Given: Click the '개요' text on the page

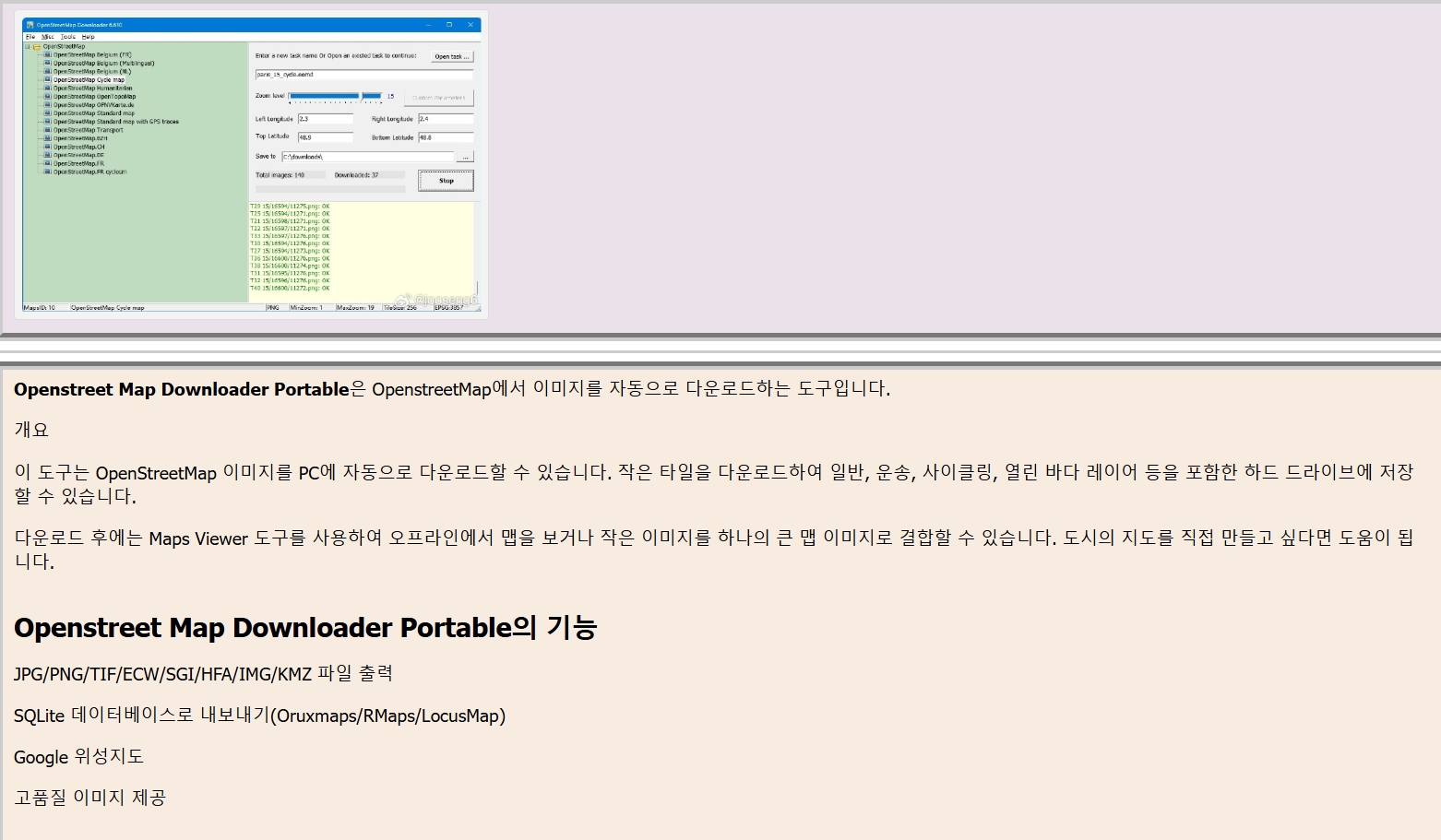Looking at the screenshot, I should click(31, 430).
